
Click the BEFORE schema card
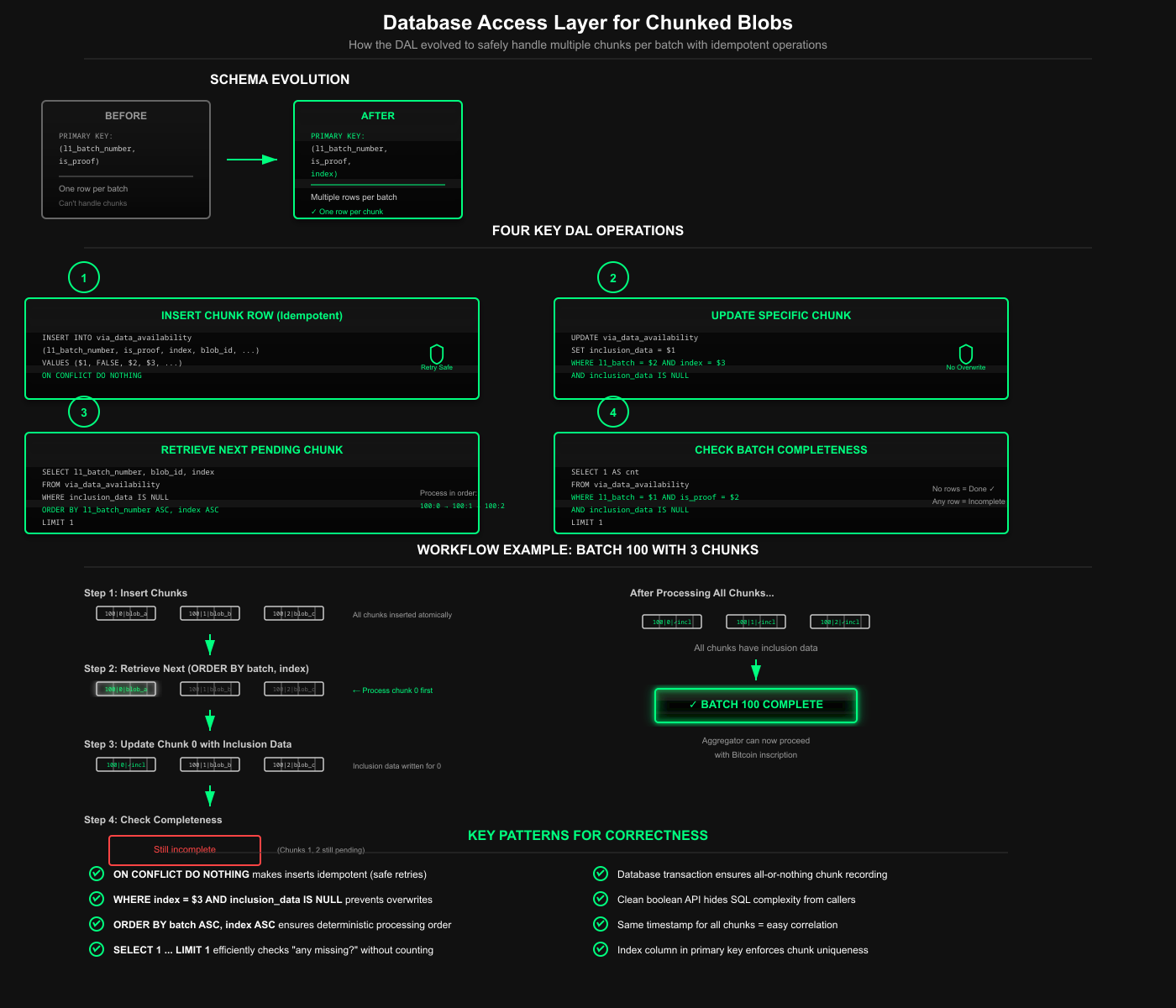click(x=126, y=160)
